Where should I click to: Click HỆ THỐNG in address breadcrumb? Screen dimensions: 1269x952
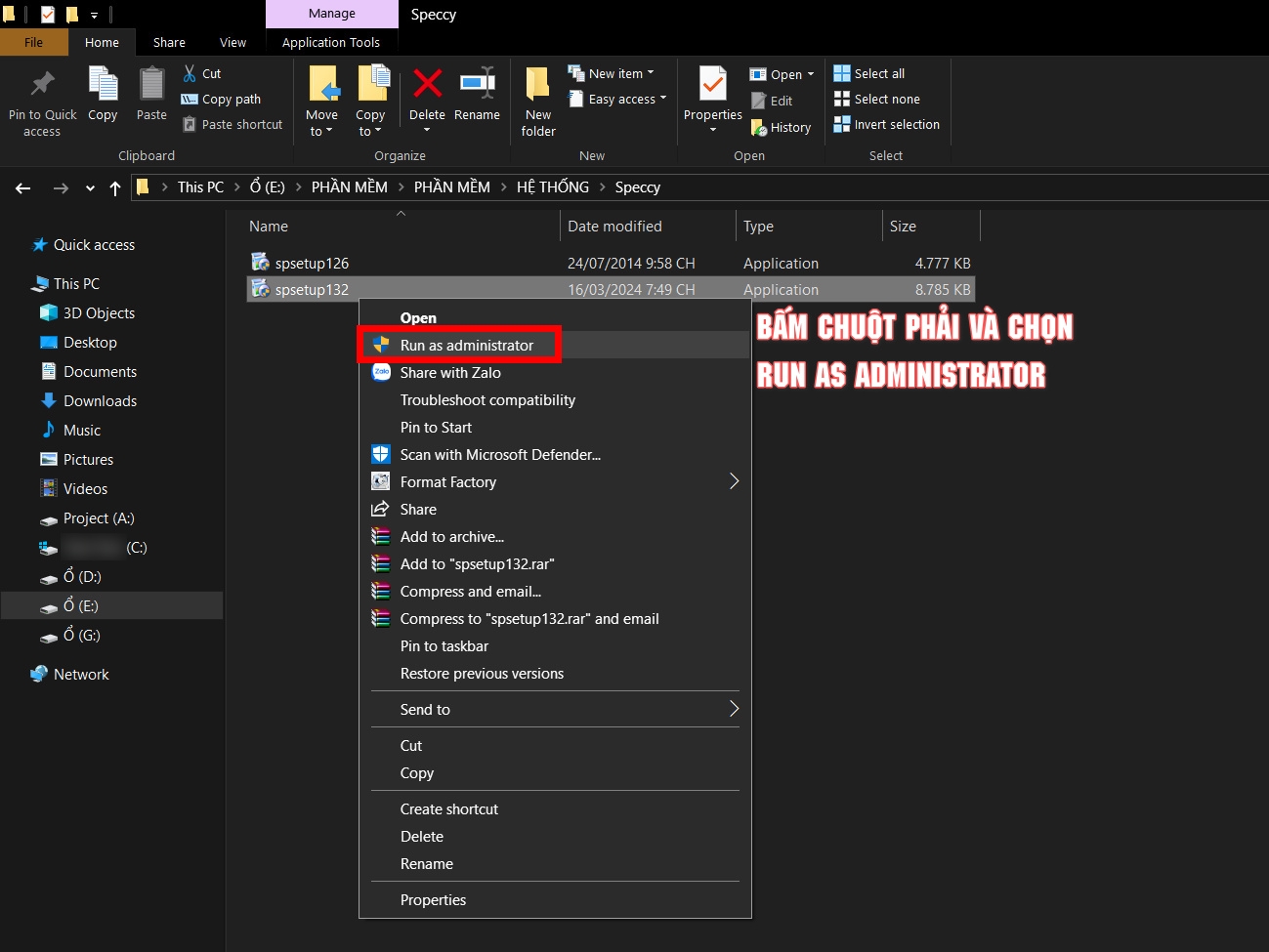553,186
